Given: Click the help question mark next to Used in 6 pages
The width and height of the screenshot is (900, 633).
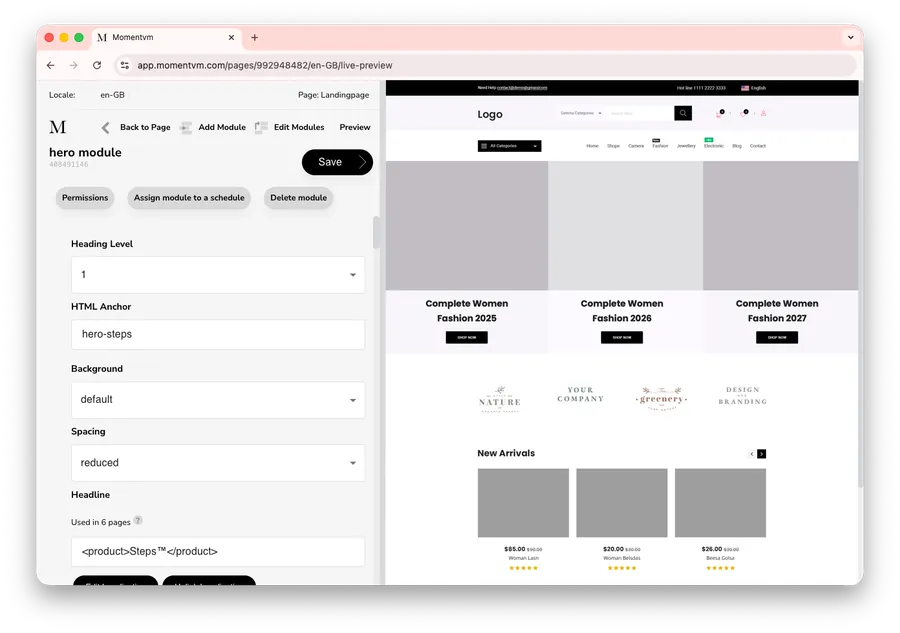Looking at the screenshot, I should pos(138,521).
